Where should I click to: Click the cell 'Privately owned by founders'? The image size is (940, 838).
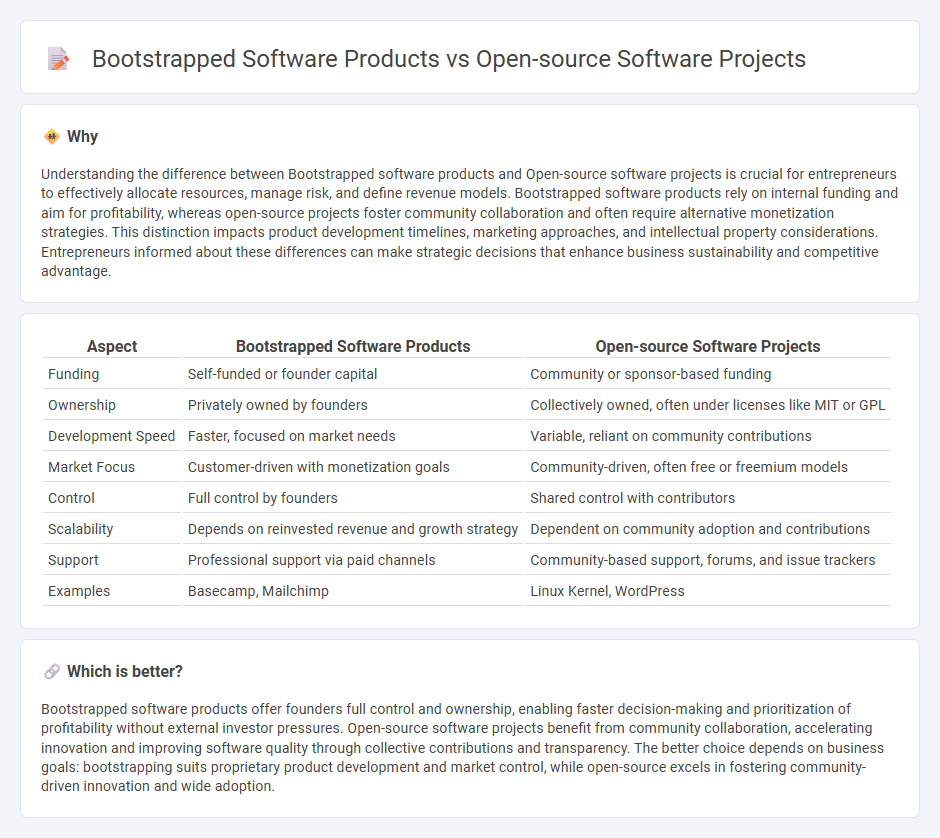pyautogui.click(x=352, y=405)
